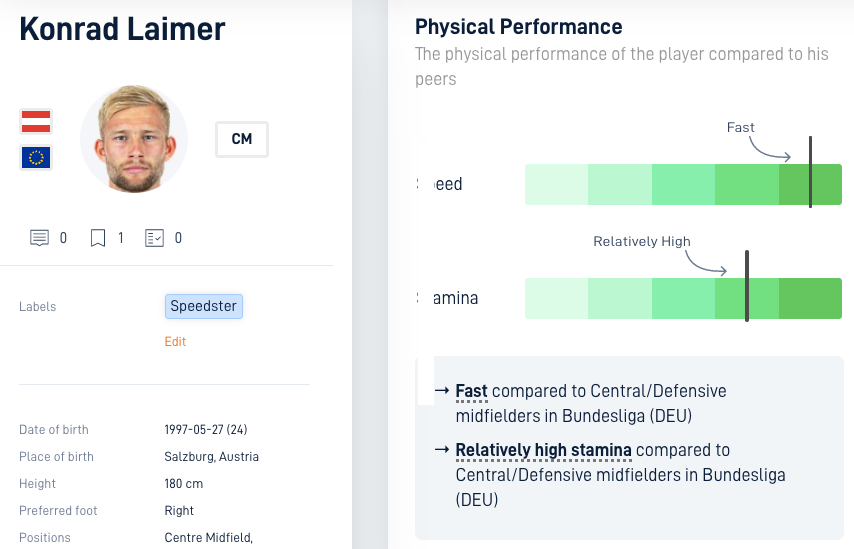854x549 pixels.
Task: Select the Speedster label tag
Action: [204, 306]
